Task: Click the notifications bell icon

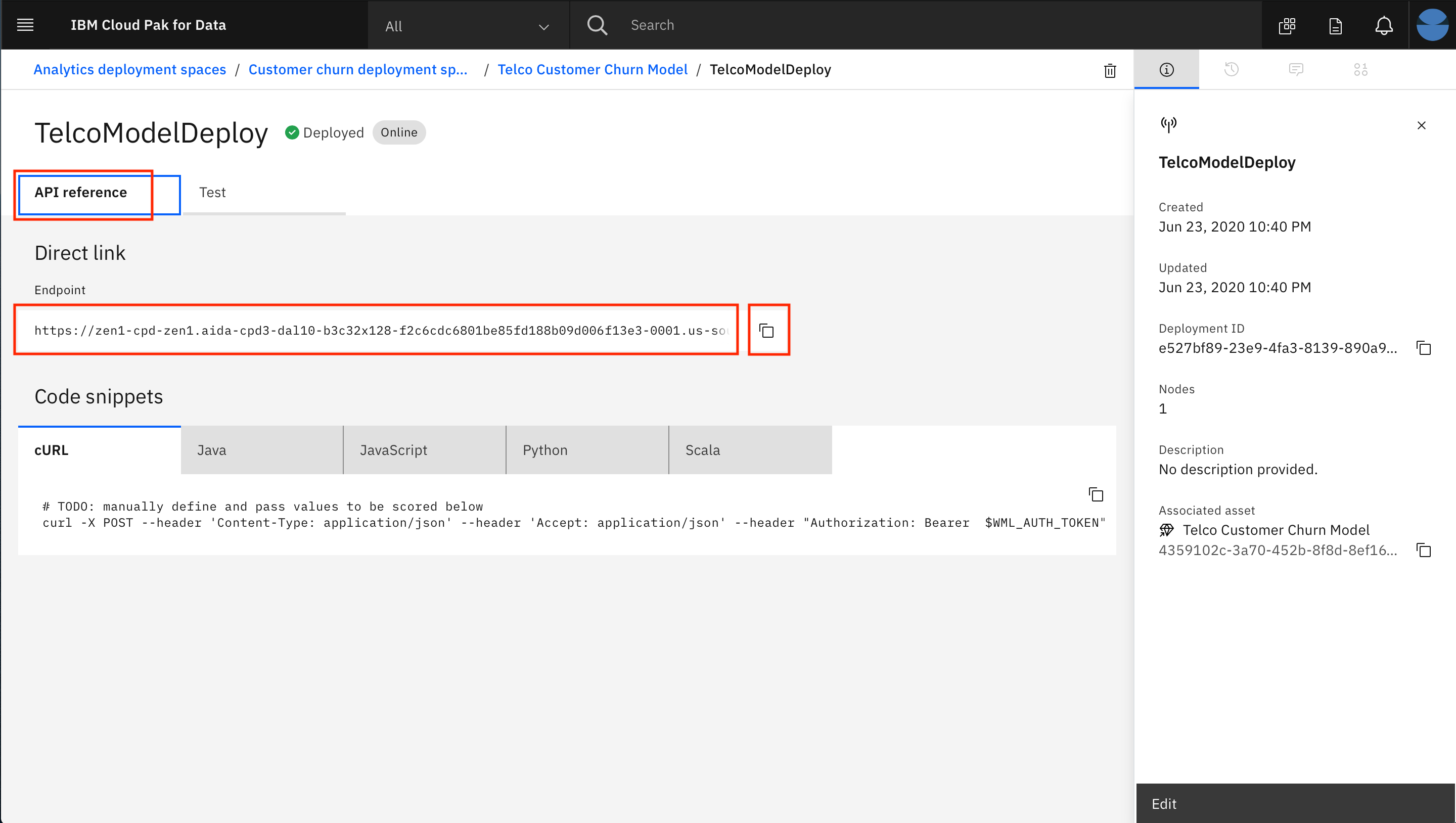Action: tap(1383, 25)
